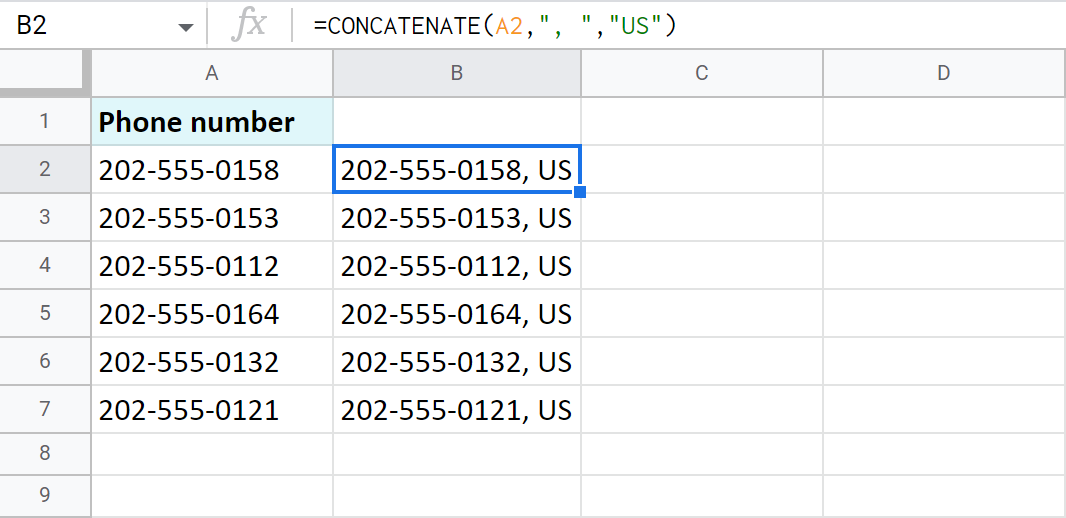The width and height of the screenshot is (1066, 518).
Task: Select empty cell D7
Action: point(944,409)
